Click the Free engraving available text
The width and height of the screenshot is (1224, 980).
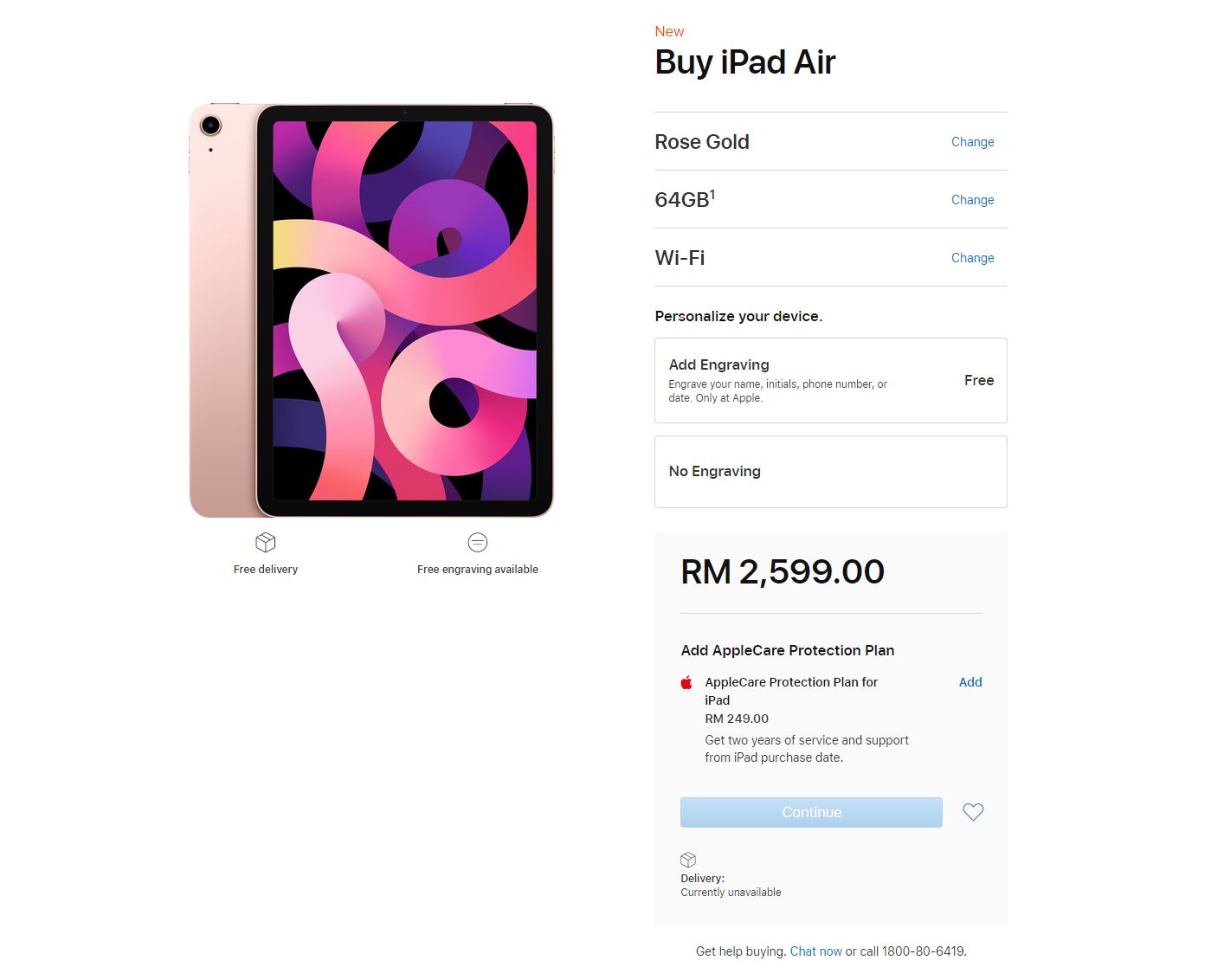click(x=478, y=570)
